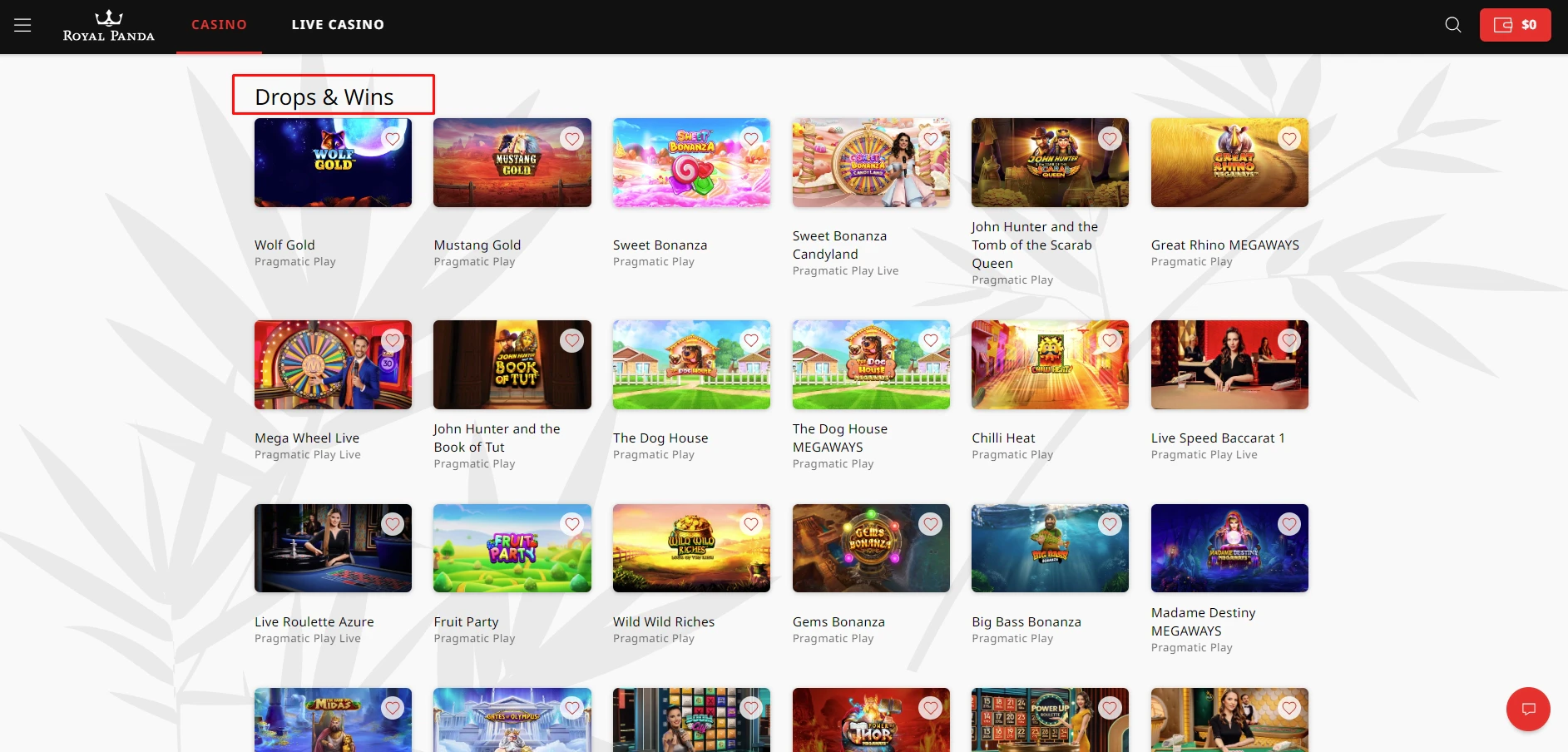Click Madame Destiny MEGAWAYS title

(x=1204, y=621)
